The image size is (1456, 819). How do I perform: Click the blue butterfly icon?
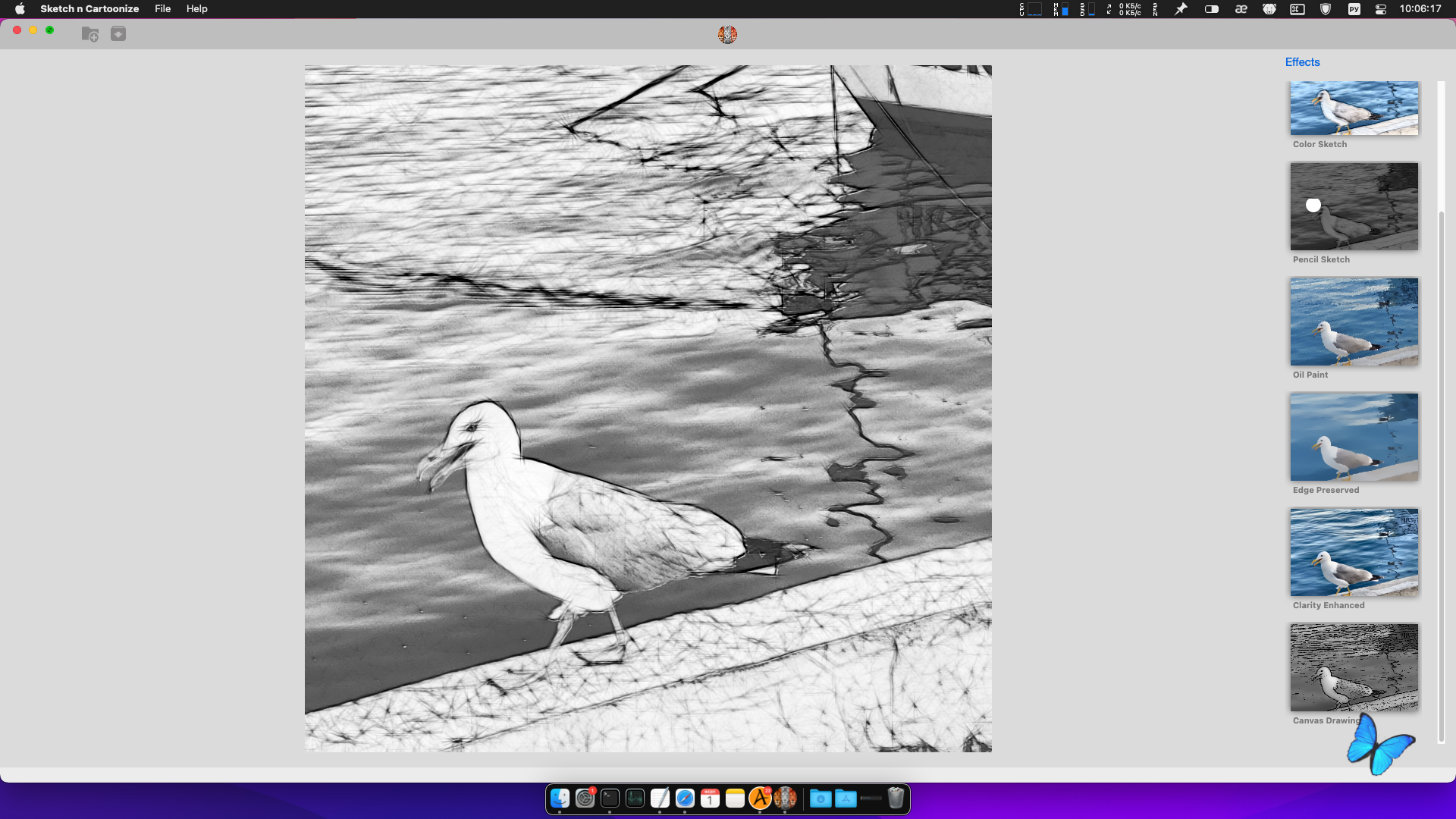tap(1380, 745)
